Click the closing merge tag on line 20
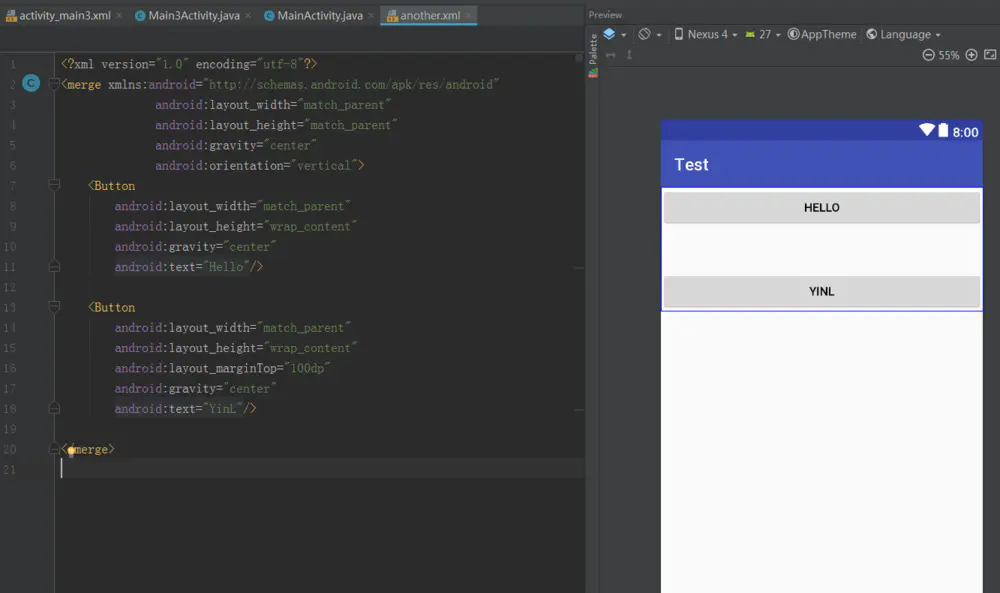The image size is (1000, 593). coord(88,449)
